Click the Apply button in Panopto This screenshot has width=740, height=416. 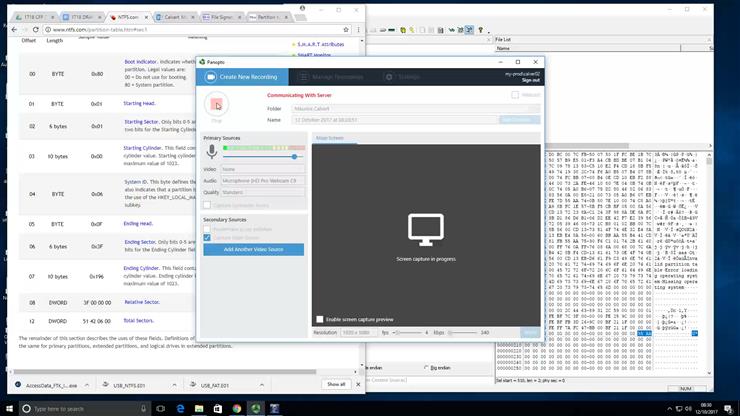point(530,333)
